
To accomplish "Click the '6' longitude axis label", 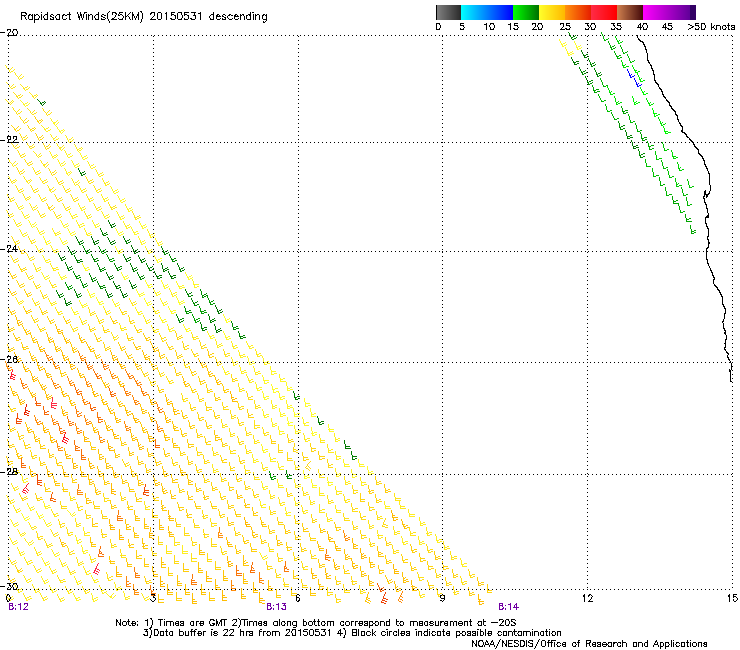I will coord(297,598).
